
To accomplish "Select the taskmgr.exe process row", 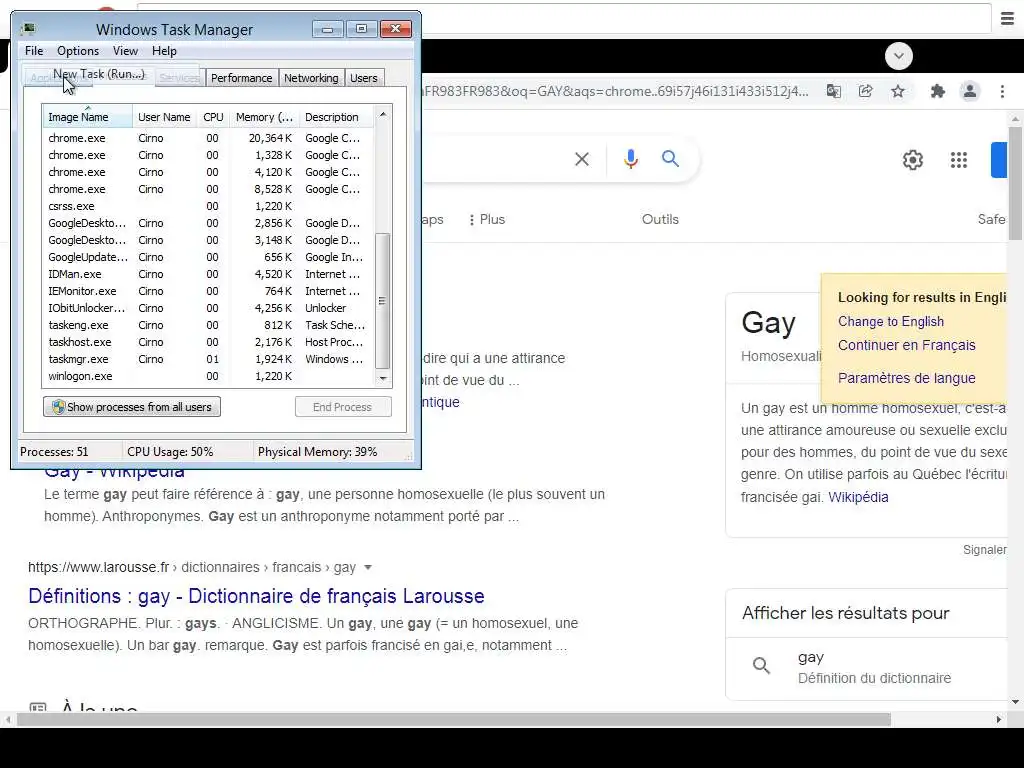I will [209, 359].
